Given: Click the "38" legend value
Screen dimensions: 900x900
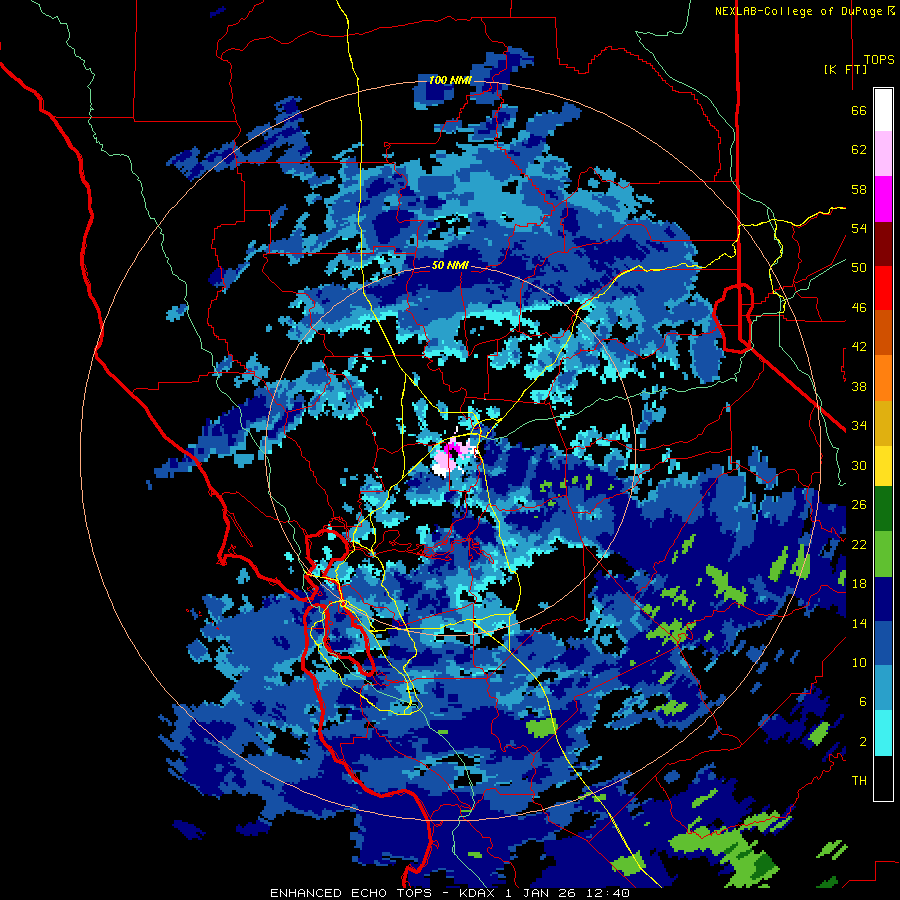Looking at the screenshot, I should pyautogui.click(x=859, y=386).
